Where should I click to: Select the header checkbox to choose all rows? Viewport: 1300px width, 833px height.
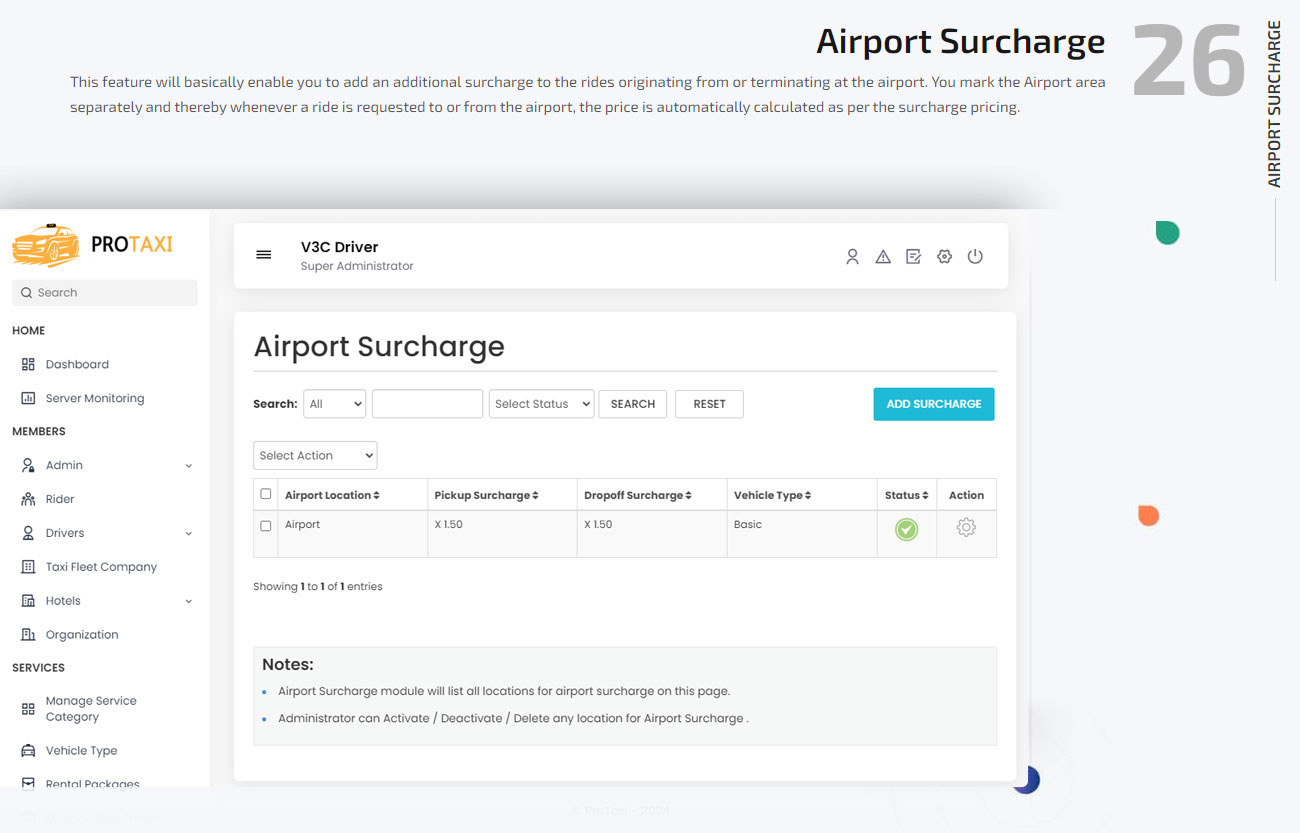click(x=265, y=493)
